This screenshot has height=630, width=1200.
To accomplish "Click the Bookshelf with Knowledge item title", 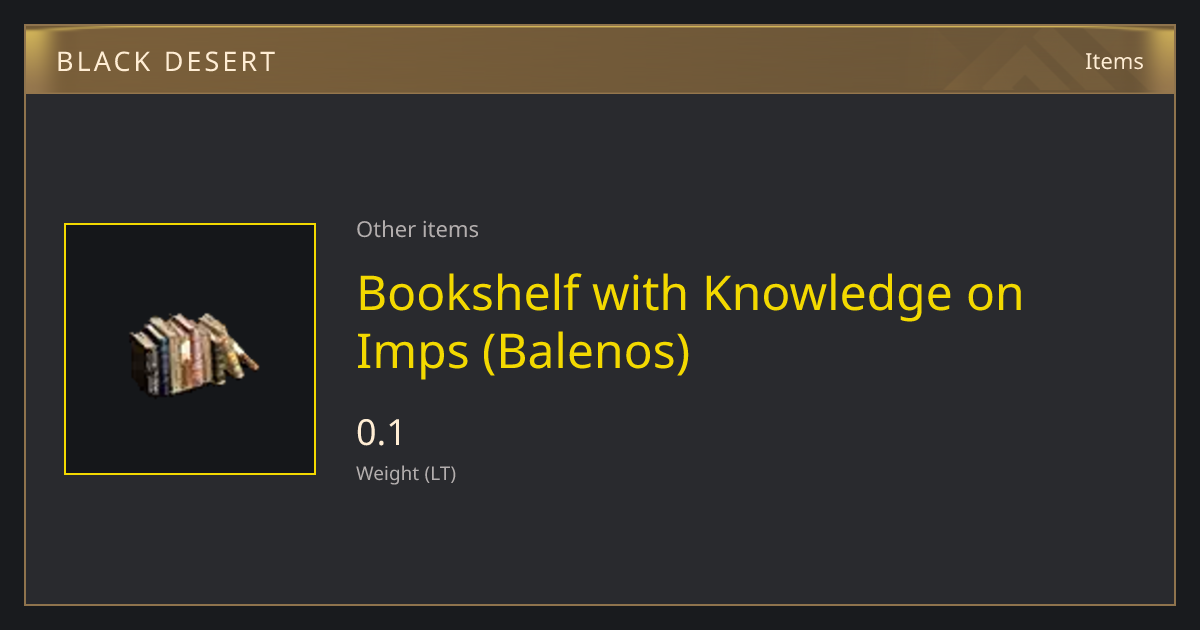I will pos(690,322).
